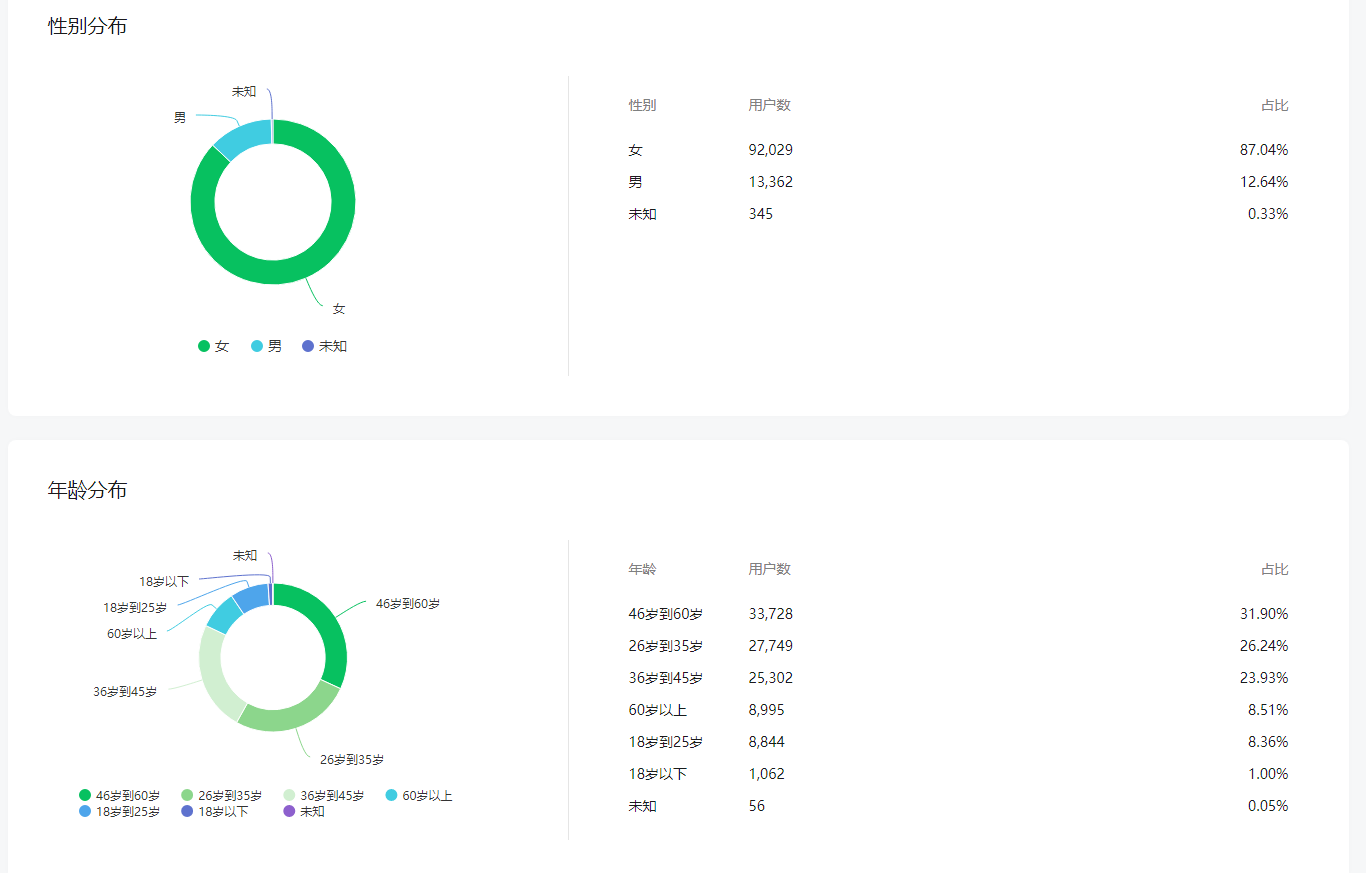The image size is (1366, 873).
Task: Click 占比 header in the gender table
Action: pyautogui.click(x=1274, y=105)
